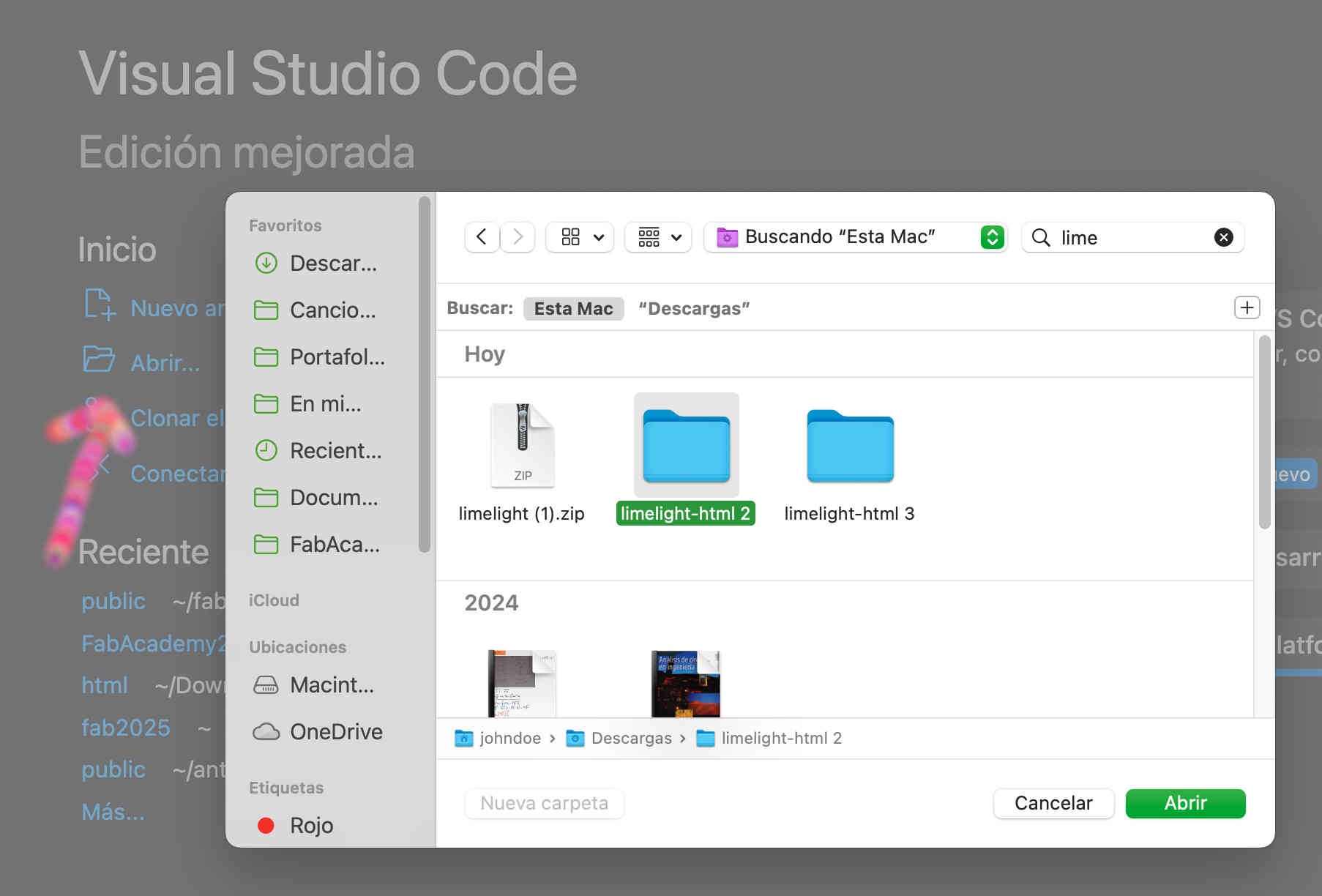This screenshot has height=896, width=1322.
Task: Click the Cancelar button
Action: 1053,803
